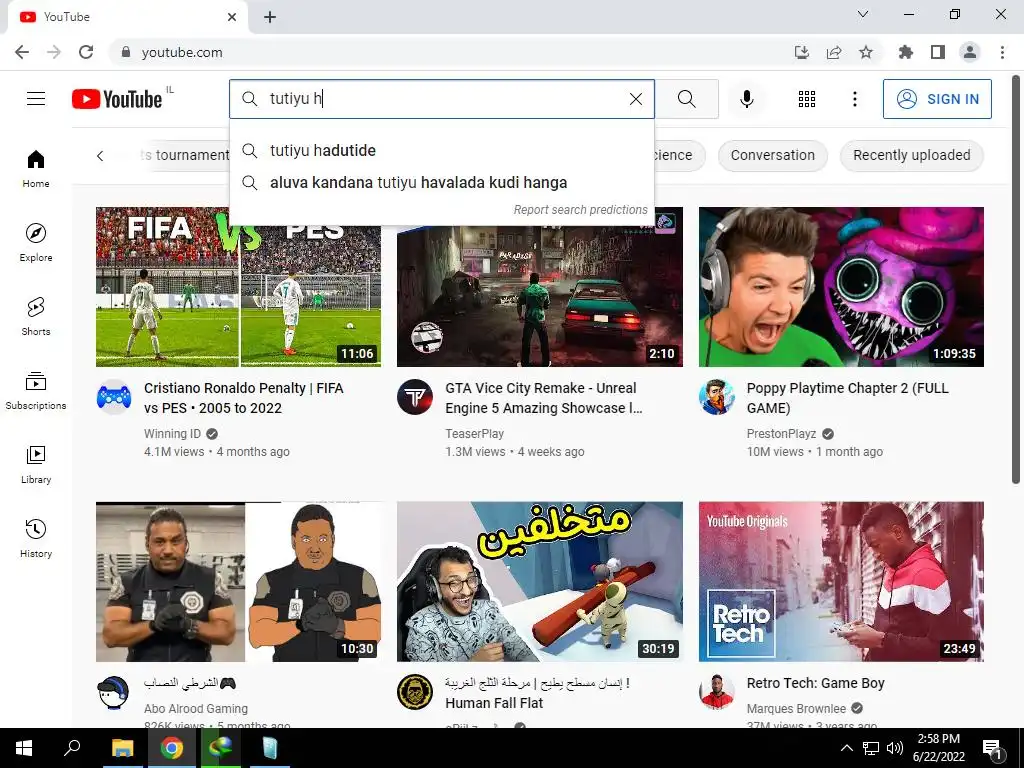Open the YouTube hamburger guide menu

[x=36, y=99]
